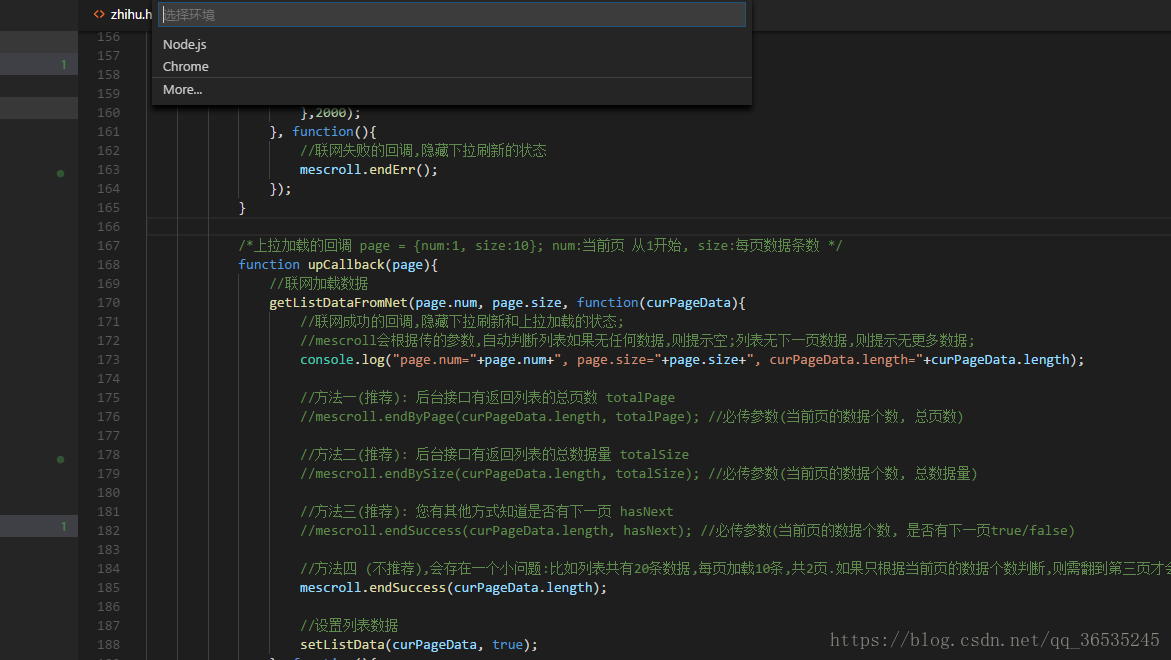Click the left panel badge showing 1 near line 158
This screenshot has height=660, width=1171.
pos(63,65)
